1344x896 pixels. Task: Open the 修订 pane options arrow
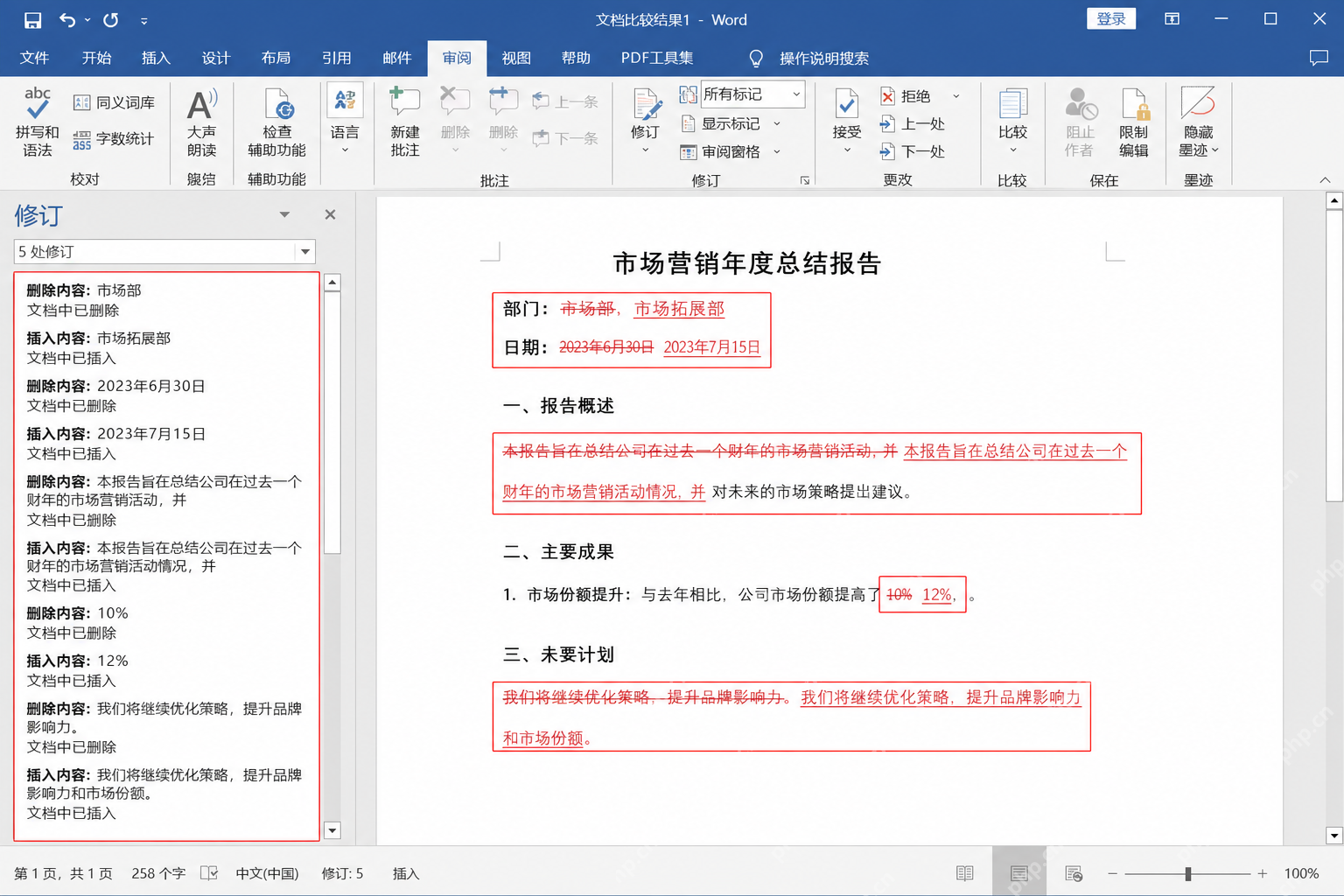click(284, 214)
